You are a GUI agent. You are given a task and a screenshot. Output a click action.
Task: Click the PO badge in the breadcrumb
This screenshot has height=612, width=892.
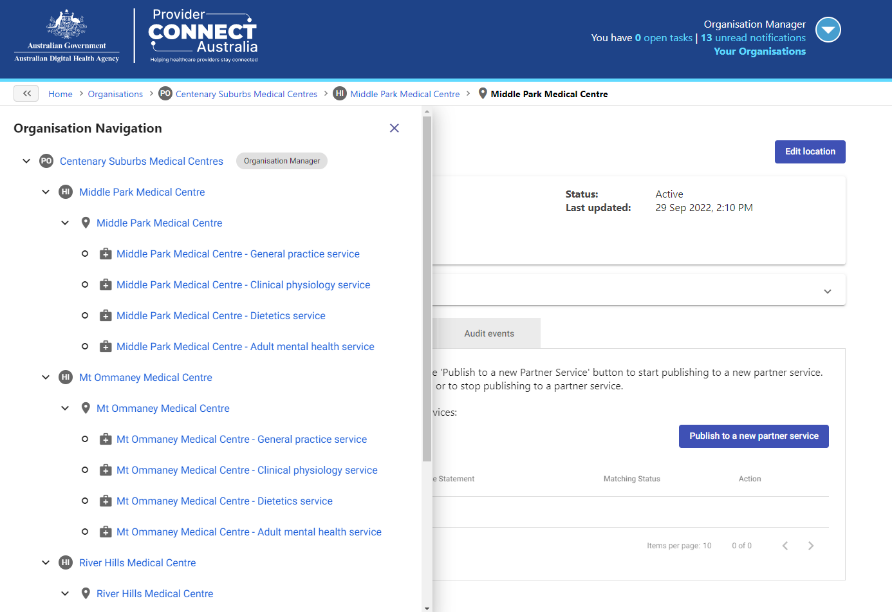click(x=165, y=93)
